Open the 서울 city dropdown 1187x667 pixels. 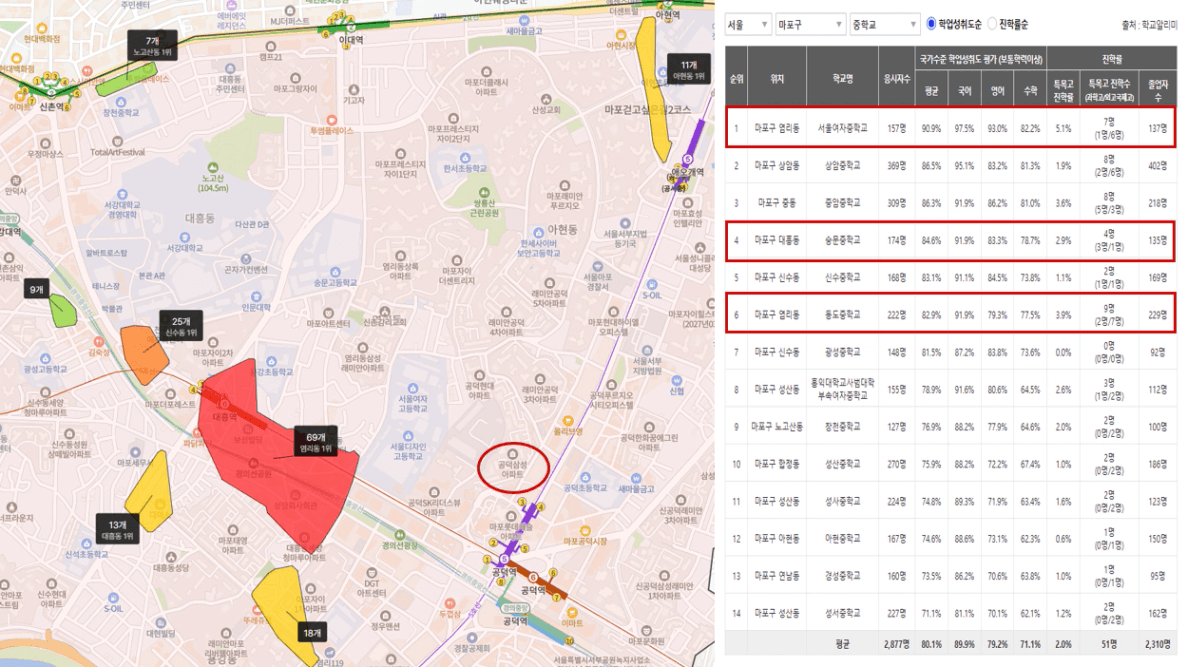click(x=747, y=25)
